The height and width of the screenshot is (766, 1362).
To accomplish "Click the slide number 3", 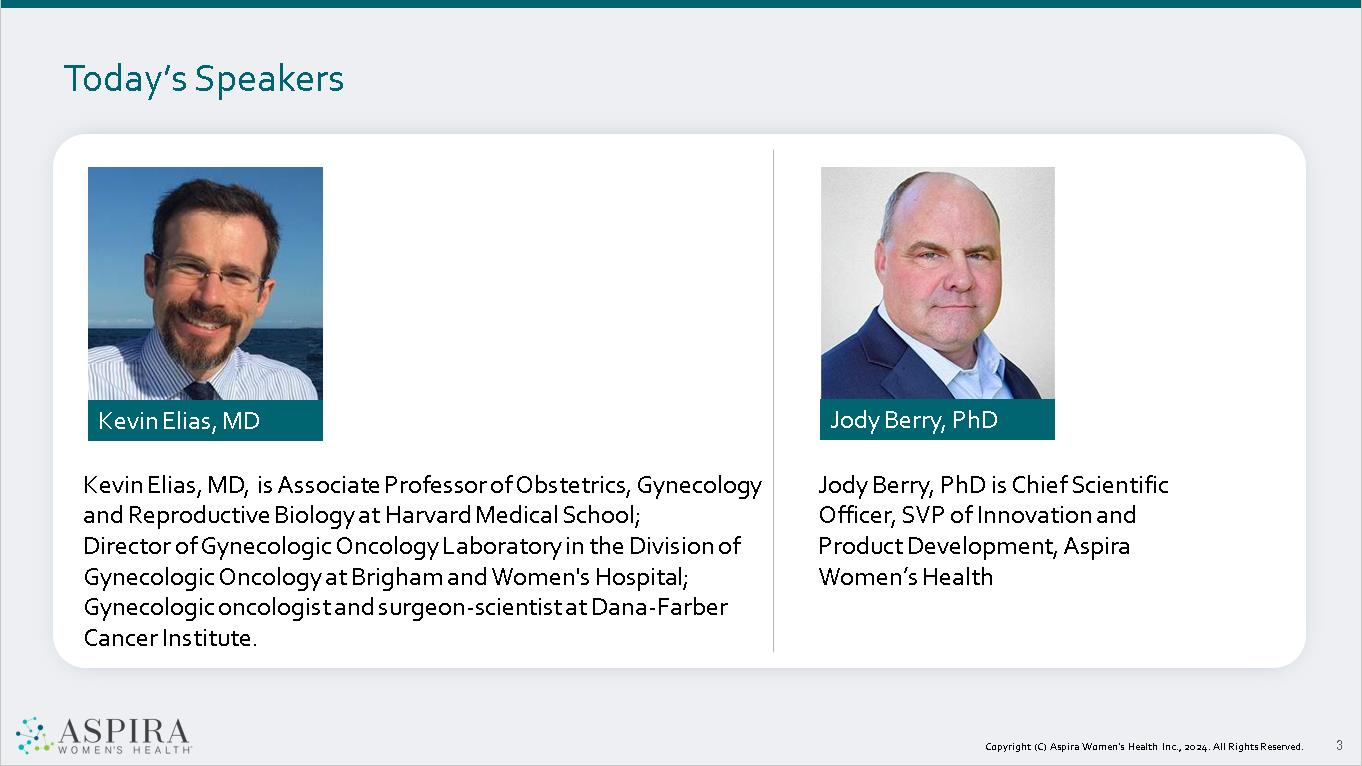I will tap(1339, 745).
